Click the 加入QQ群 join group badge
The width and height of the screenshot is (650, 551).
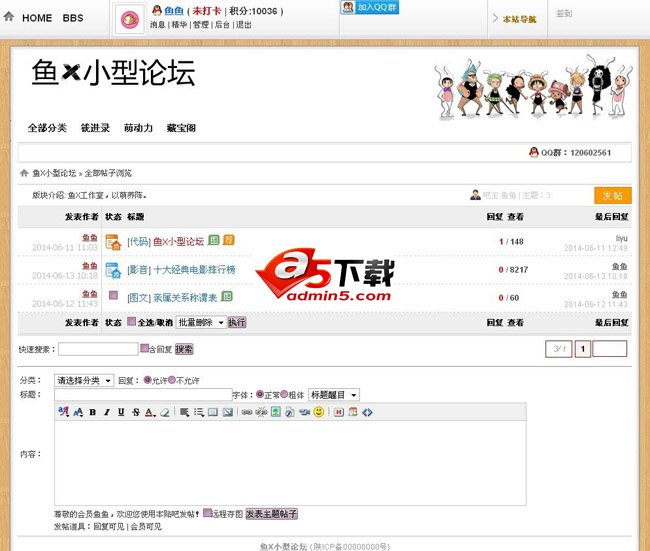[369, 7]
